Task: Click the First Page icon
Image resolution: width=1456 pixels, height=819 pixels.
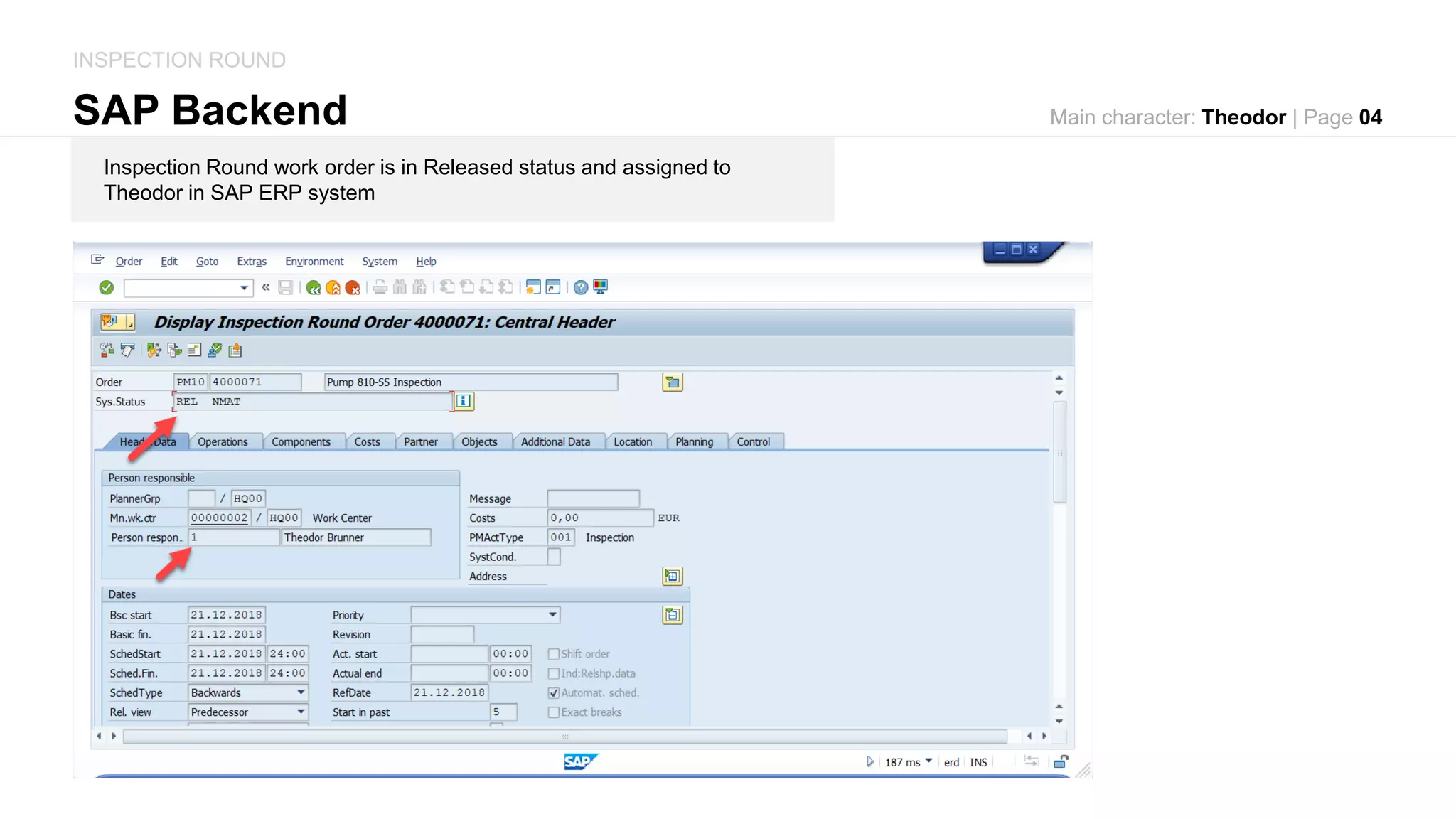Action: (x=447, y=287)
